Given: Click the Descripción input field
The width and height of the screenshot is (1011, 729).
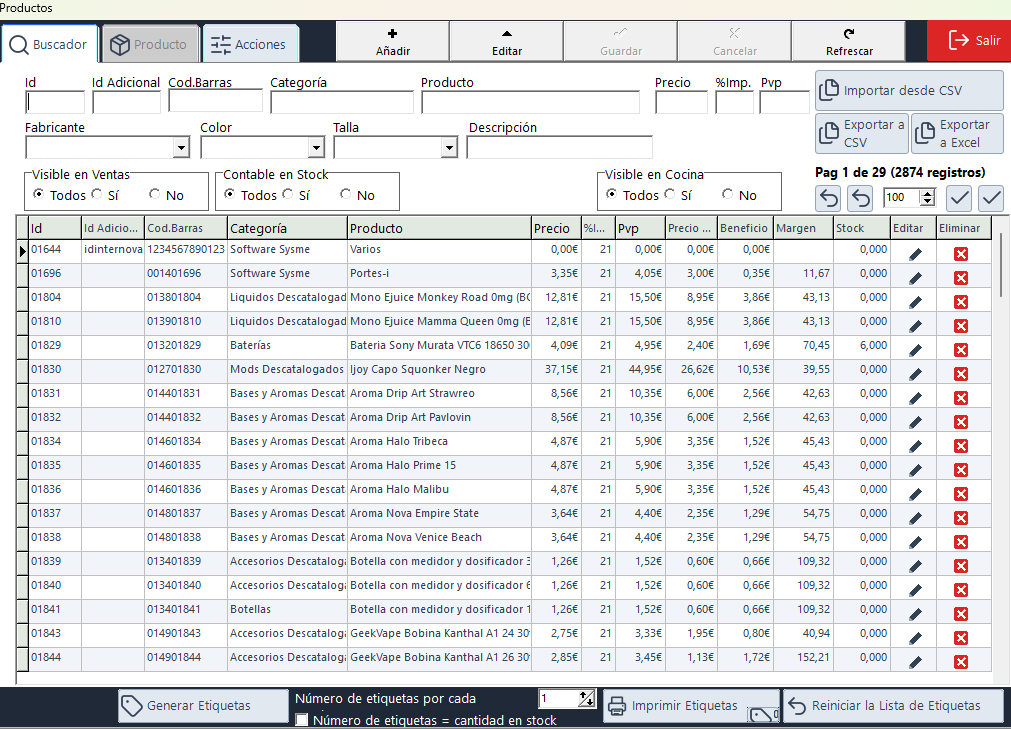Looking at the screenshot, I should coord(559,147).
